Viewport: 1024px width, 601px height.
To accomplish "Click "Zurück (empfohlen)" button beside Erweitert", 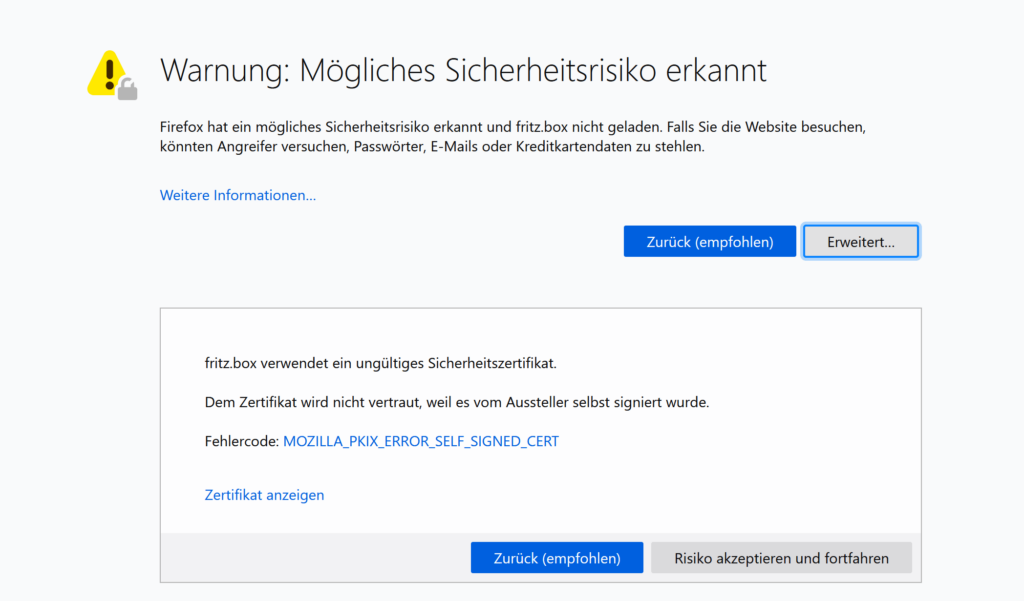I will tap(709, 241).
